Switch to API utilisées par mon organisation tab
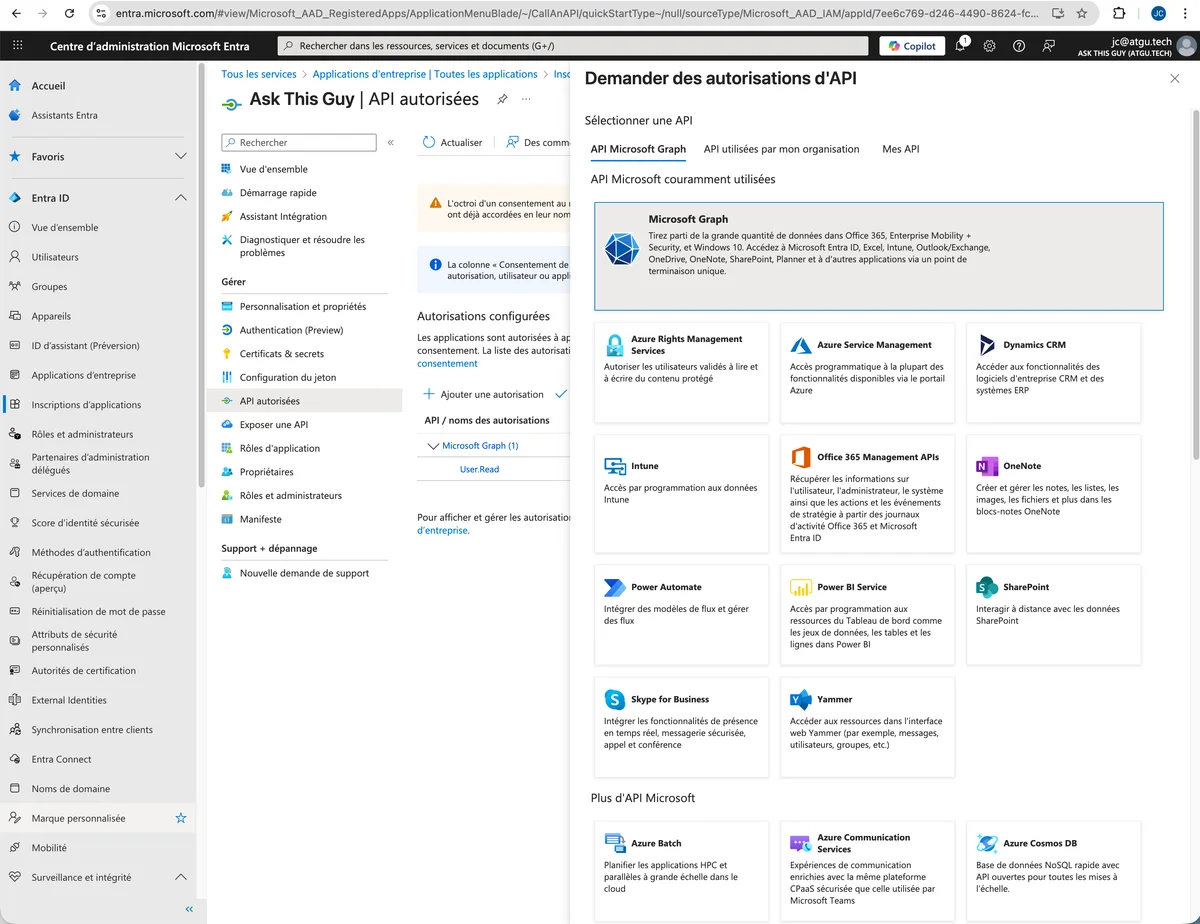This screenshot has height=924, width=1200. pyautogui.click(x=781, y=149)
